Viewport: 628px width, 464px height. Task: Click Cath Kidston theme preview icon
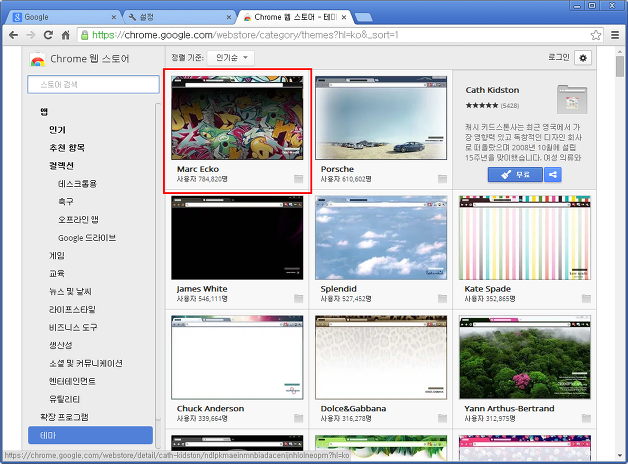point(572,99)
